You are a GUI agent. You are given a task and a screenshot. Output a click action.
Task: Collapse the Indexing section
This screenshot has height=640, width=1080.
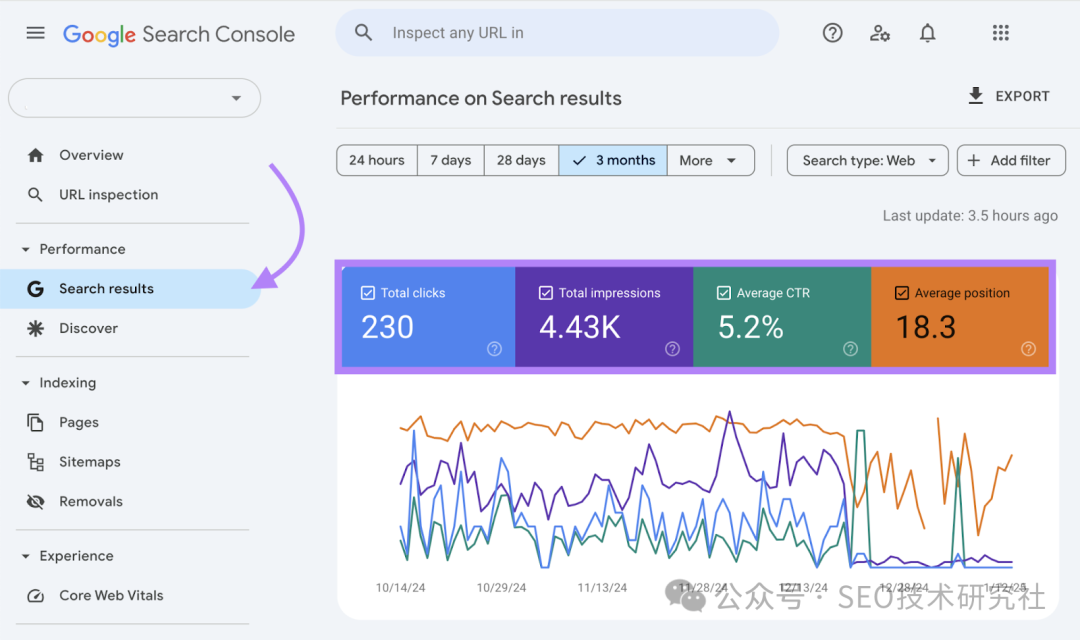pos(25,383)
